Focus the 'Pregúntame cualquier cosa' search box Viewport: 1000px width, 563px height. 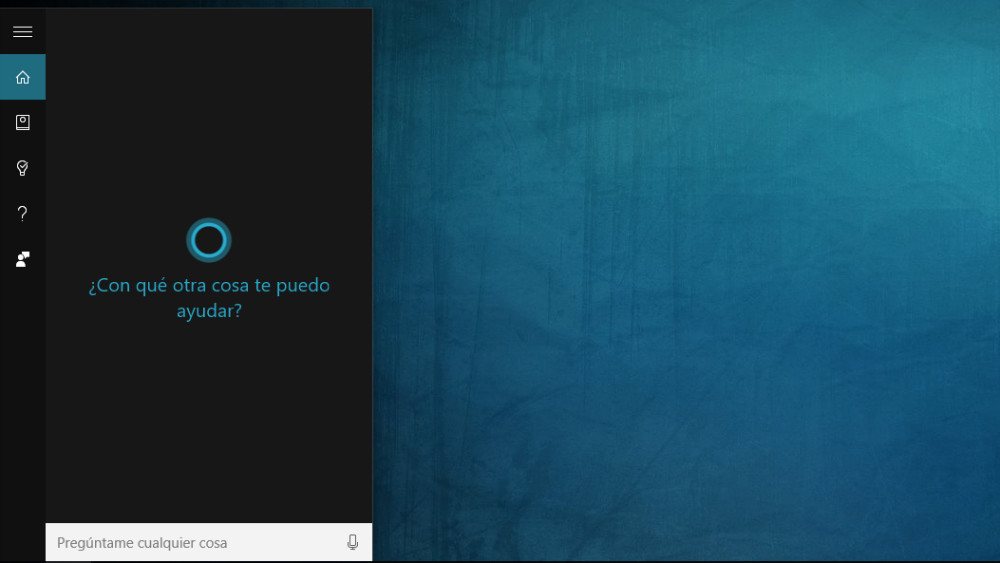point(209,542)
